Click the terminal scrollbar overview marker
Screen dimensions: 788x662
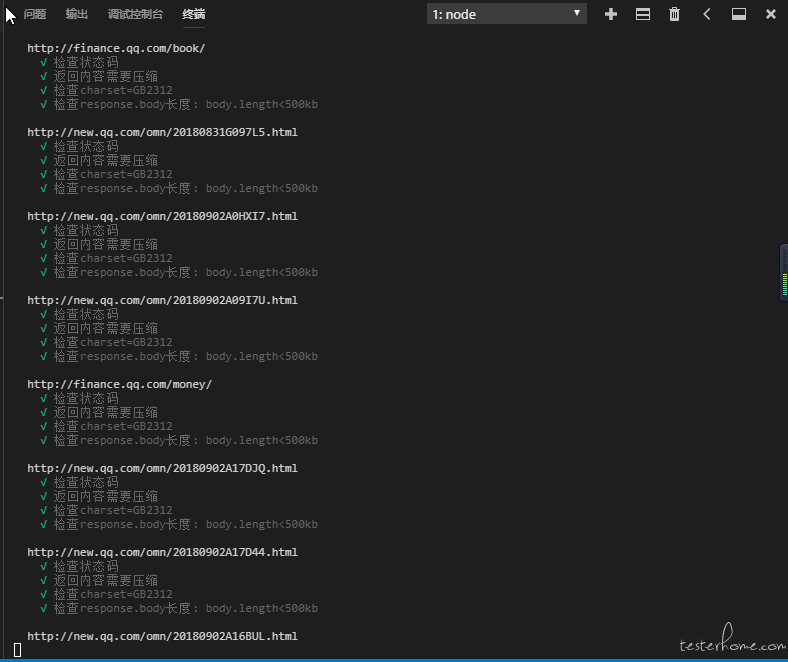tap(784, 272)
